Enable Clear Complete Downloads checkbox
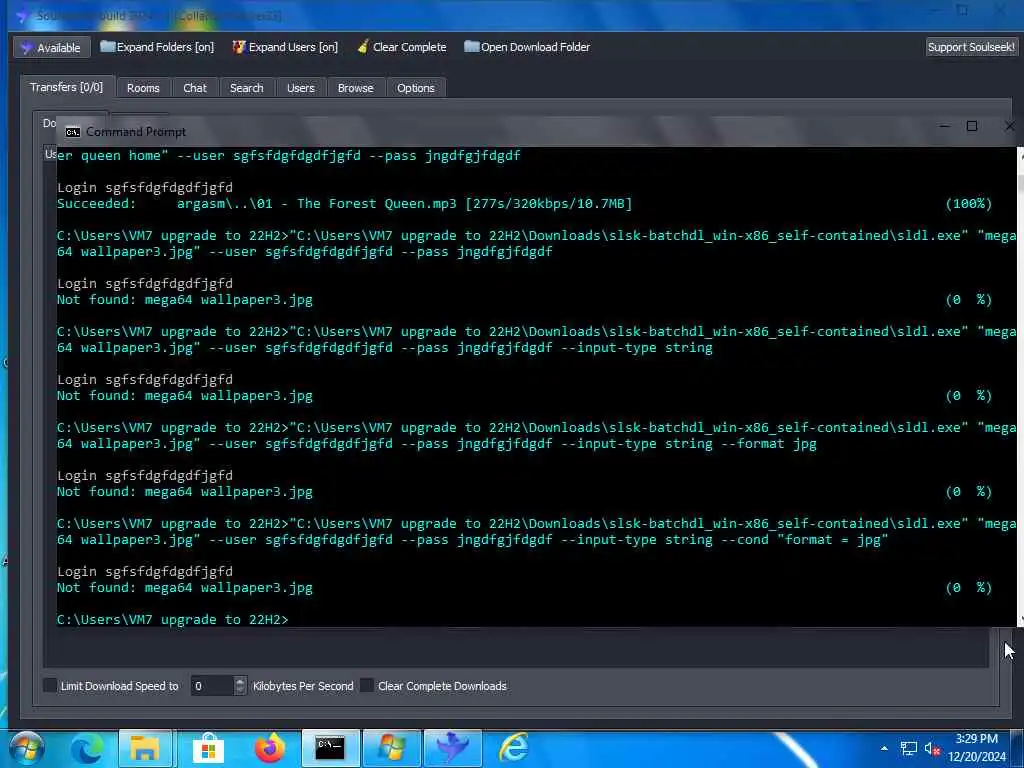Image resolution: width=1024 pixels, height=768 pixels. pos(367,685)
